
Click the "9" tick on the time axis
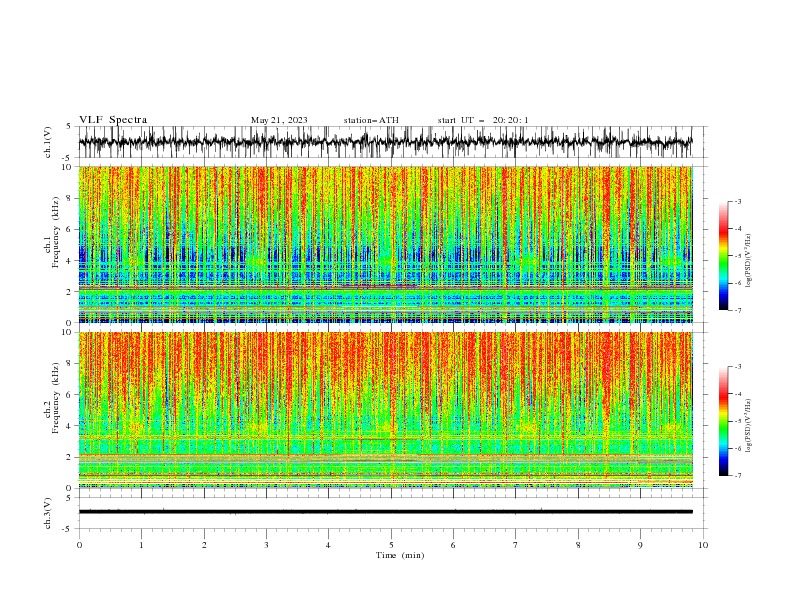tap(640, 545)
